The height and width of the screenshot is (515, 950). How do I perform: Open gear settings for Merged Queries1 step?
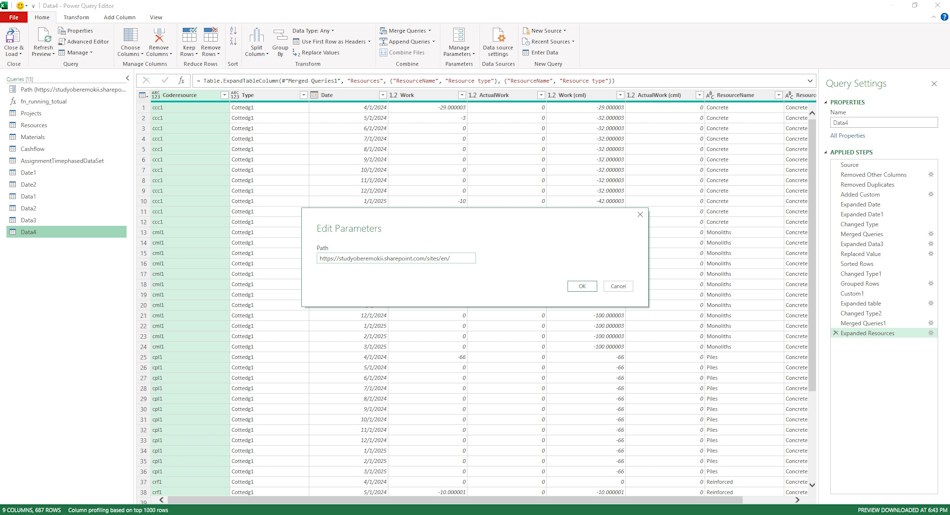pos(931,323)
